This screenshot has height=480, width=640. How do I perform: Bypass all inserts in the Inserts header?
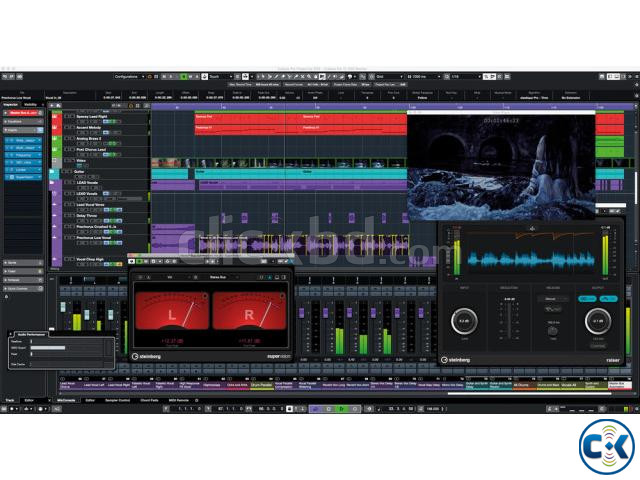[x=40, y=130]
